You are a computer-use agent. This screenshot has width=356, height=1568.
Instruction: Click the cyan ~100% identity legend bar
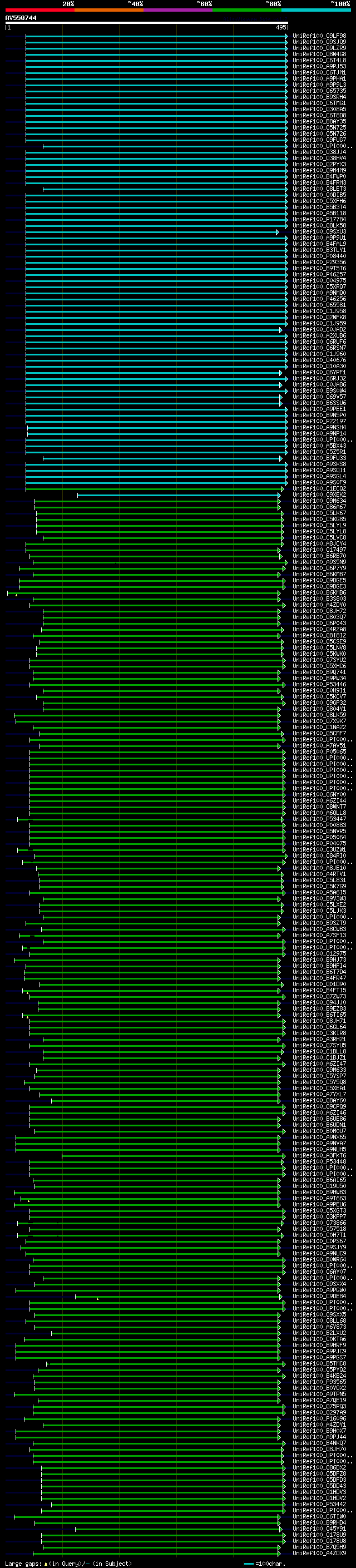(316, 10)
